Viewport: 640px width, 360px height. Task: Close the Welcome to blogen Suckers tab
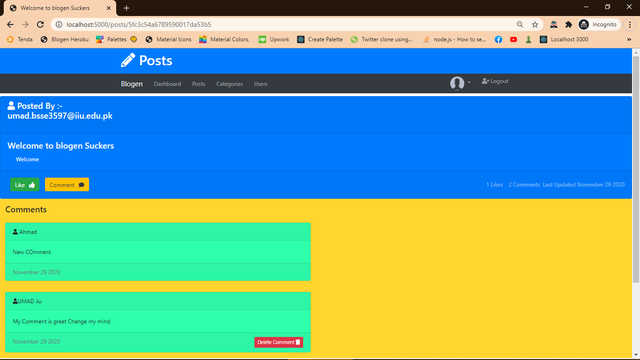pos(108,8)
